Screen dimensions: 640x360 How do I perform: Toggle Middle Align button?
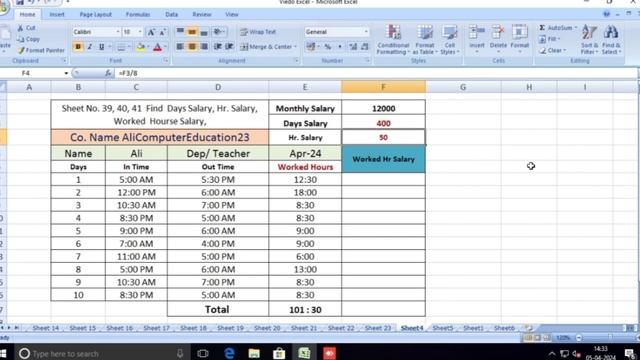coord(192,32)
